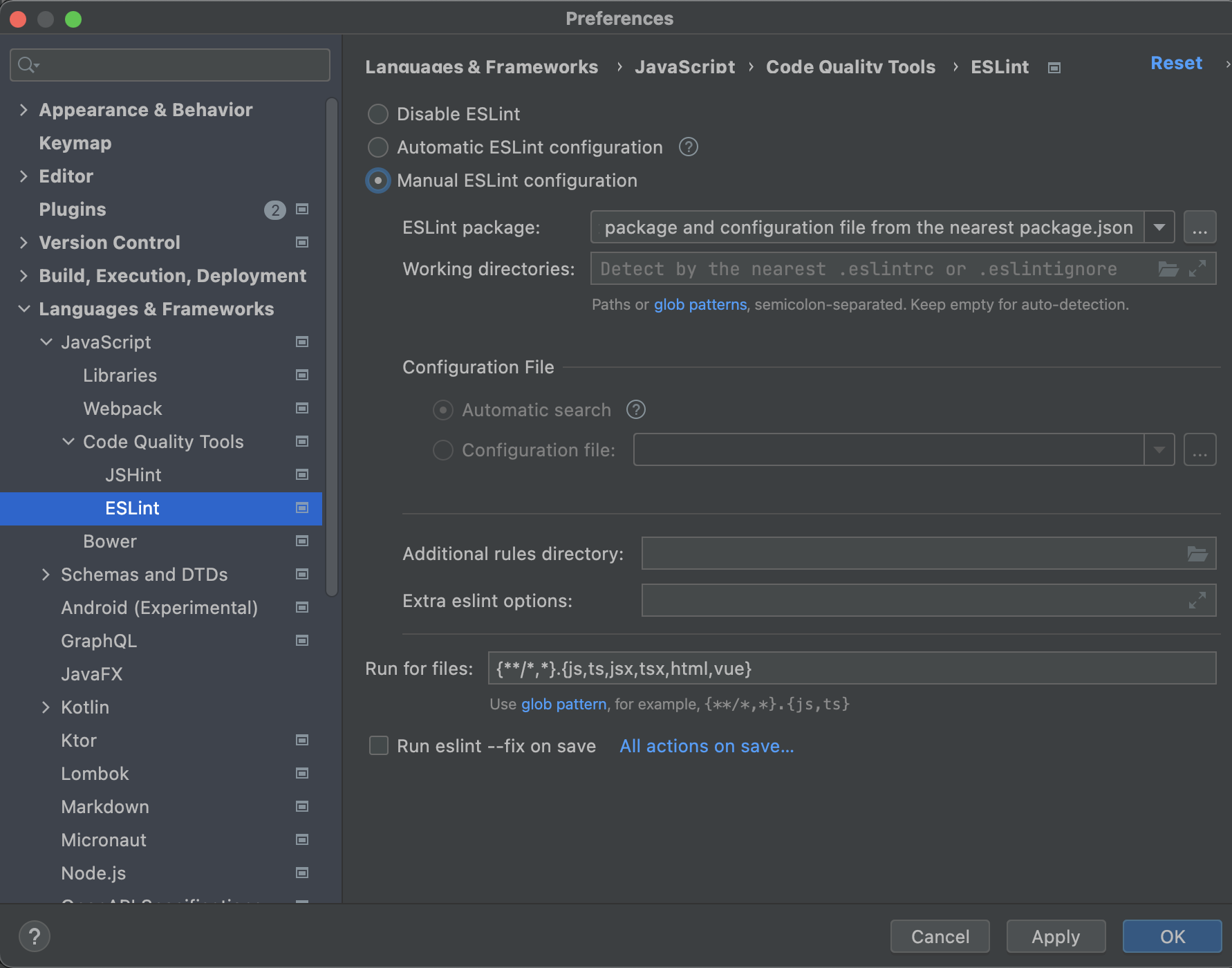
Task: Click the Run for files pattern field
Action: (851, 669)
